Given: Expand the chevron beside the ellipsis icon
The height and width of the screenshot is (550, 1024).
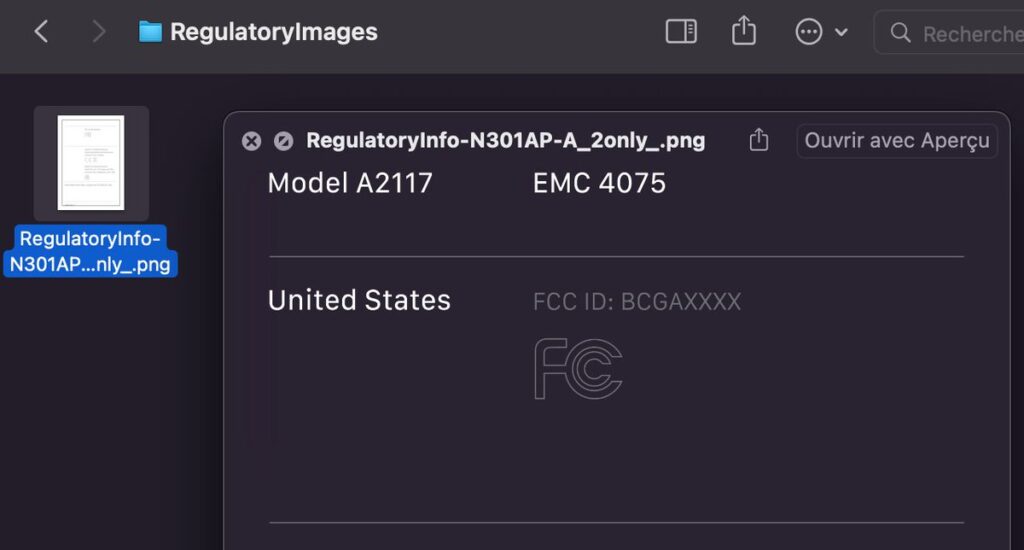Looking at the screenshot, I should (x=841, y=31).
